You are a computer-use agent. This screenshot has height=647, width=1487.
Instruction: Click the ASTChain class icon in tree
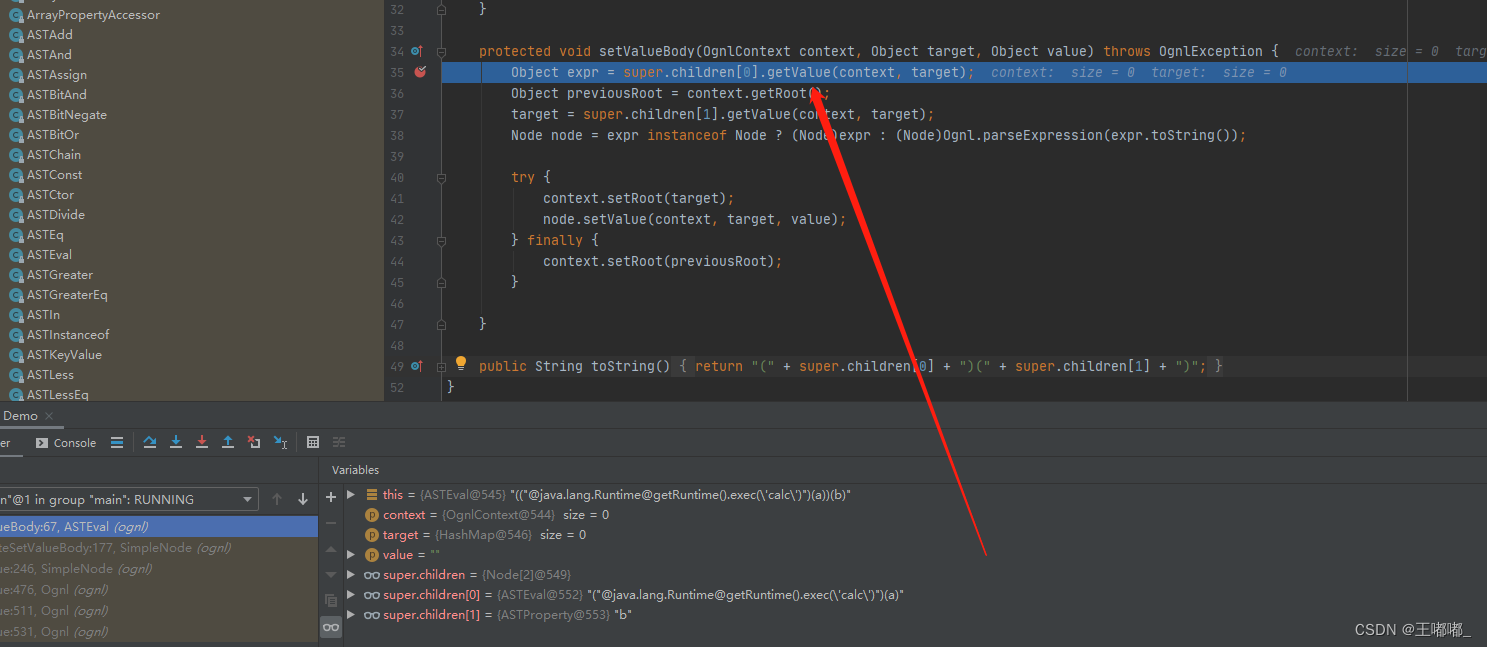pyautogui.click(x=16, y=155)
